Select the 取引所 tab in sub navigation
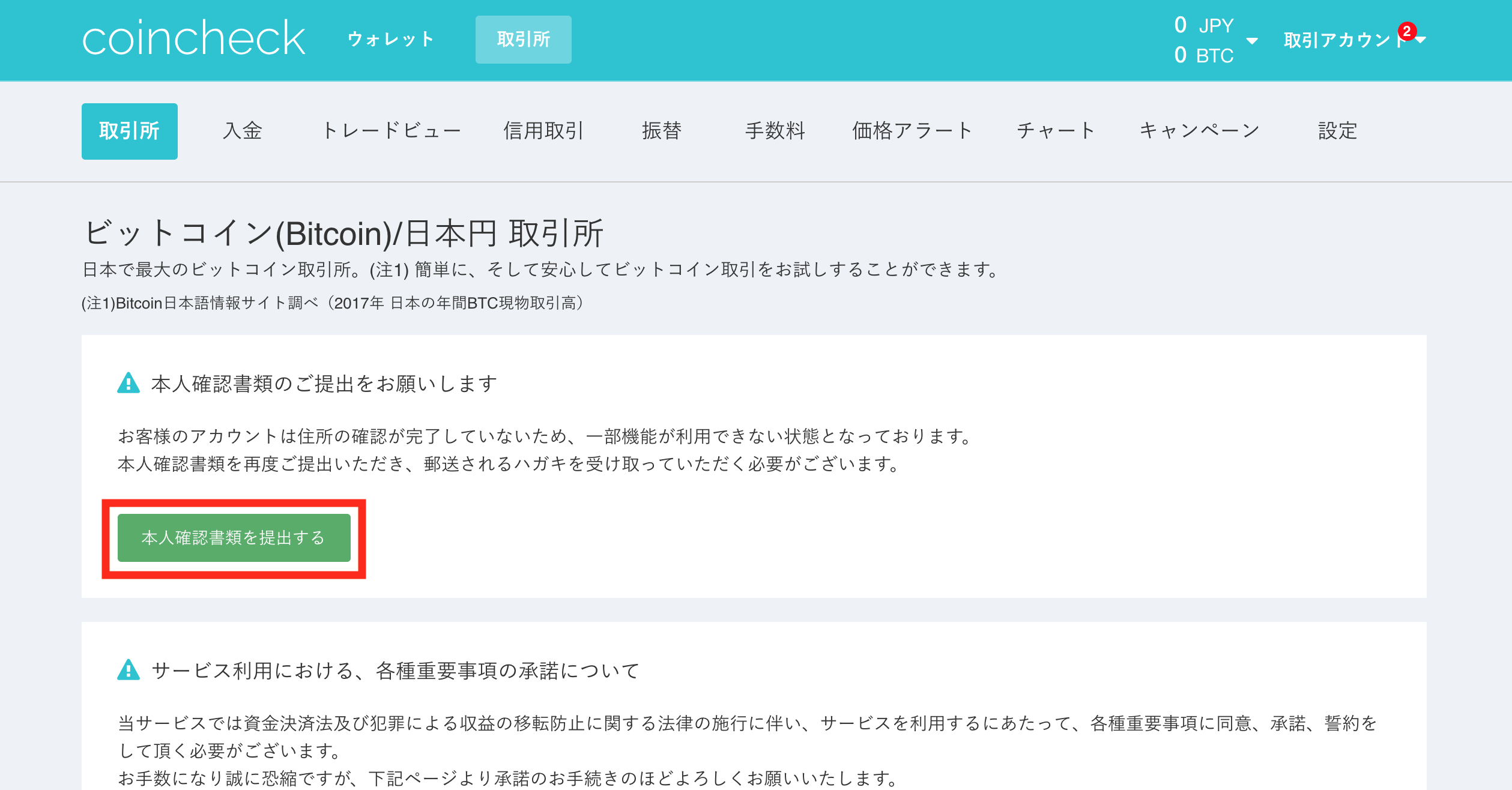This screenshot has height=790, width=1512. click(130, 131)
